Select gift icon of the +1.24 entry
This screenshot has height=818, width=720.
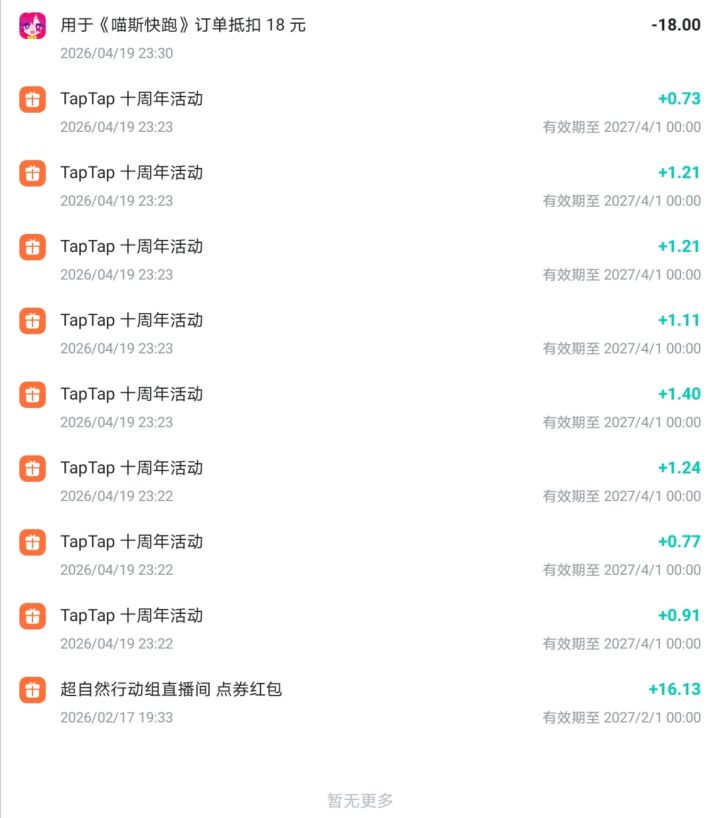33,468
